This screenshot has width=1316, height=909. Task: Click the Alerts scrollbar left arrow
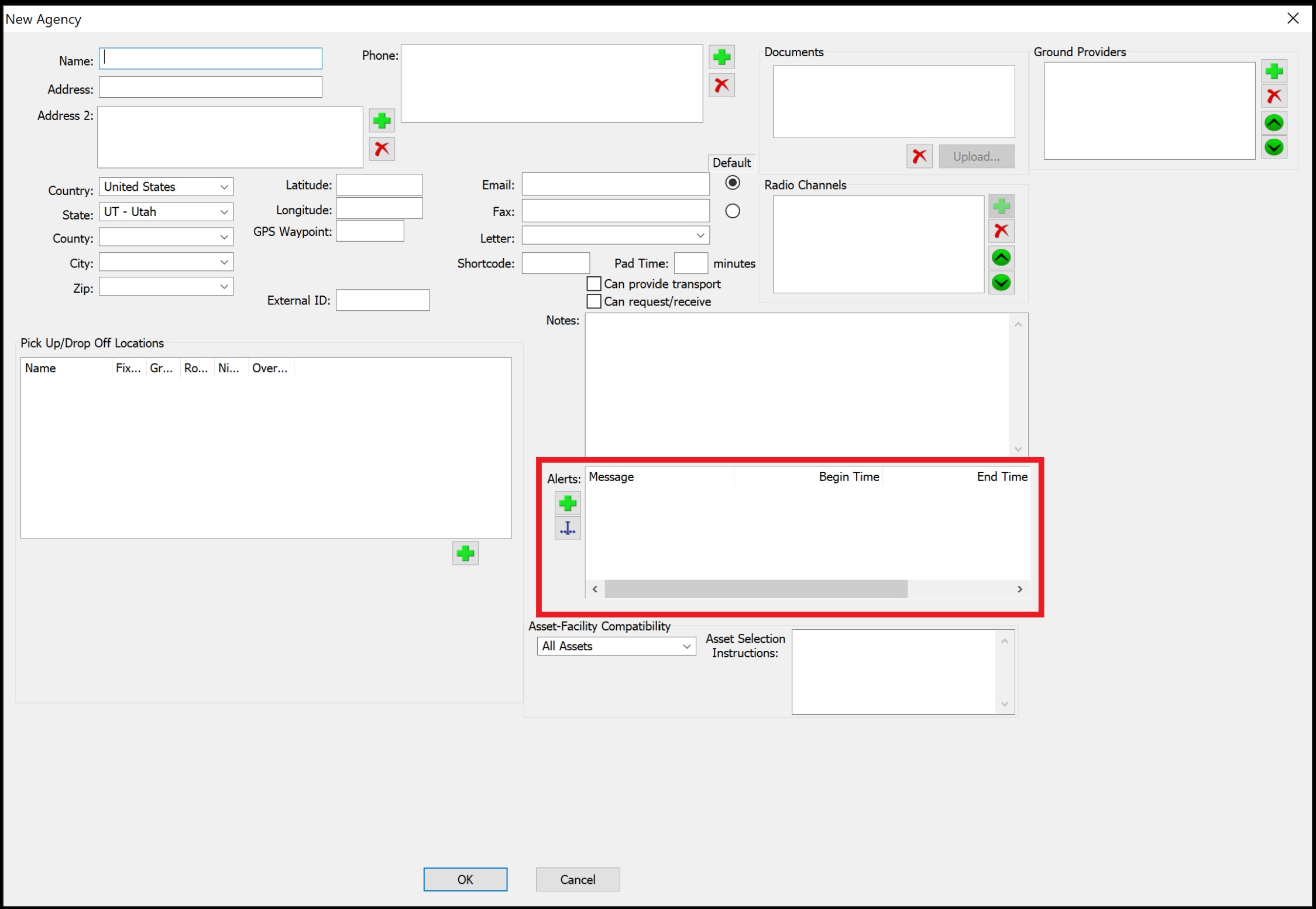595,589
